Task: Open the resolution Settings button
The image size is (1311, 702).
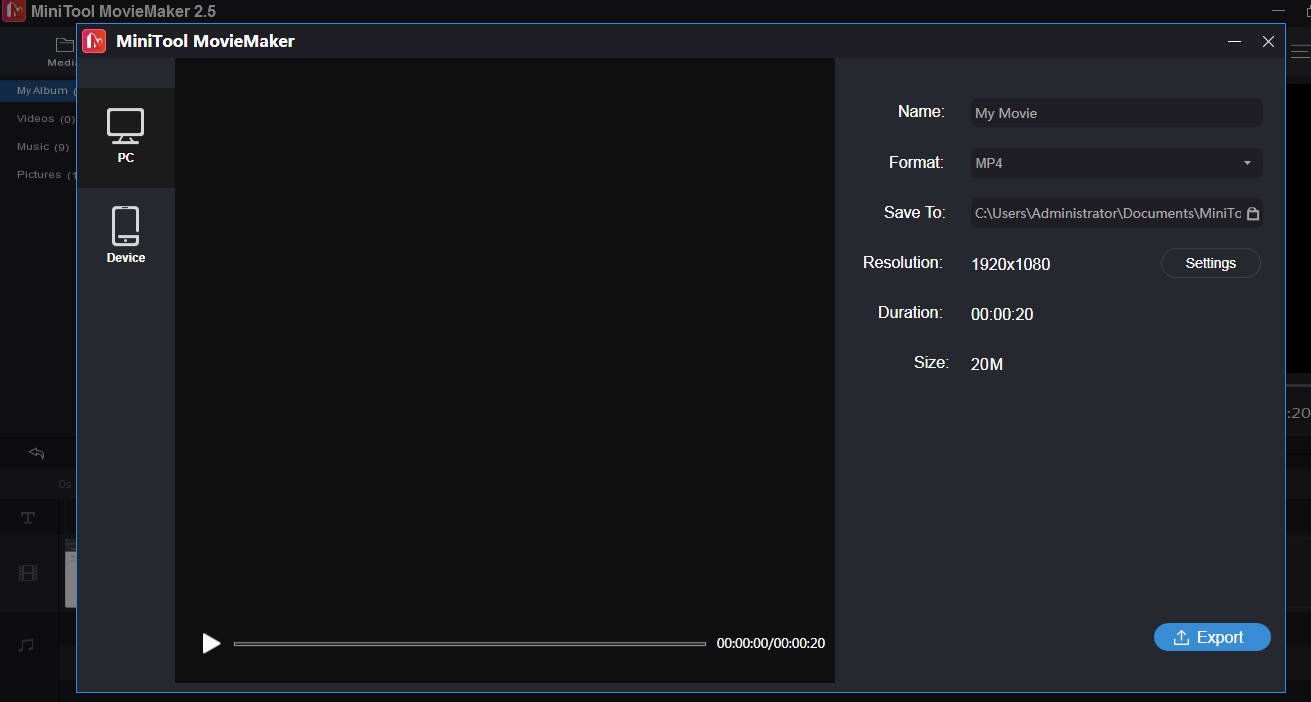Action: [1210, 263]
